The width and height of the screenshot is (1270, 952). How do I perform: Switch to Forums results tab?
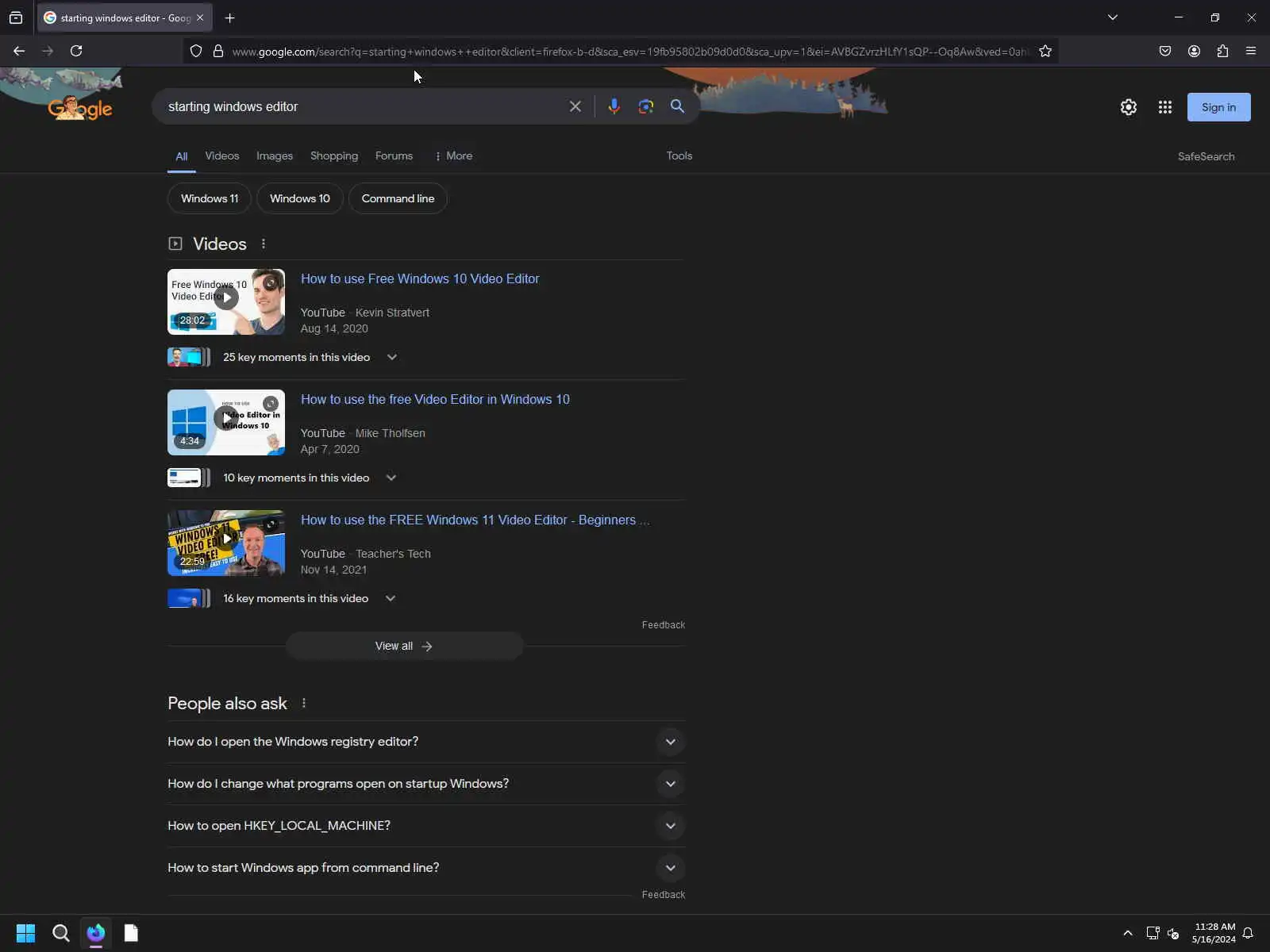coord(394,155)
